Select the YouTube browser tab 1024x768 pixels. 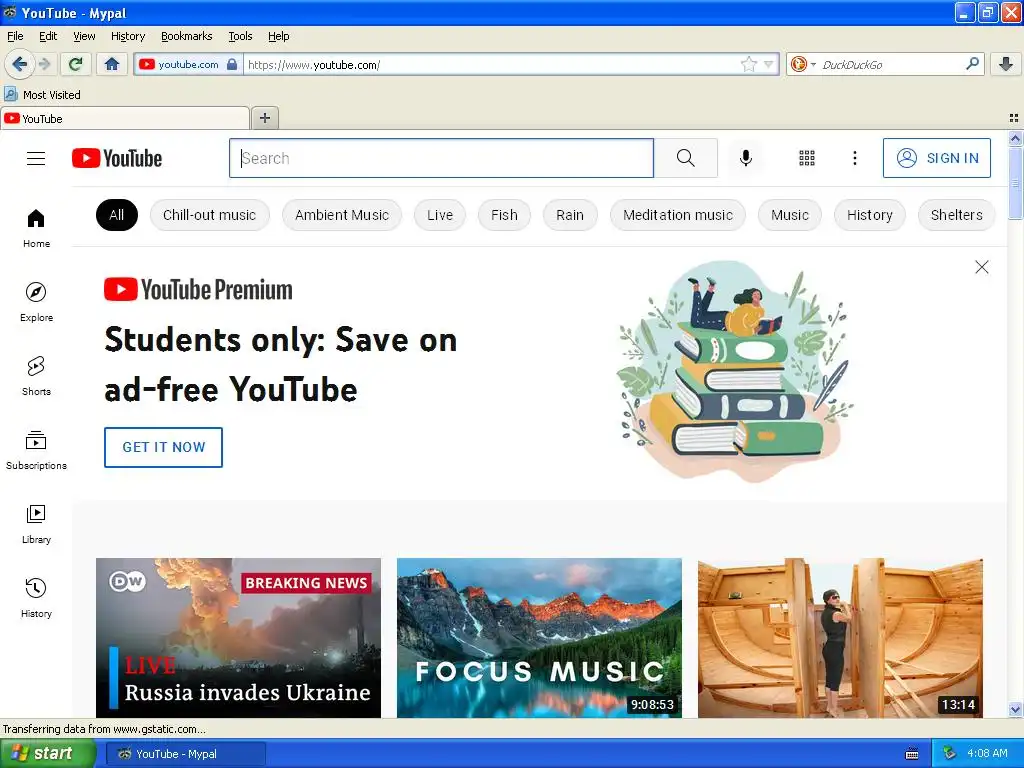(125, 118)
